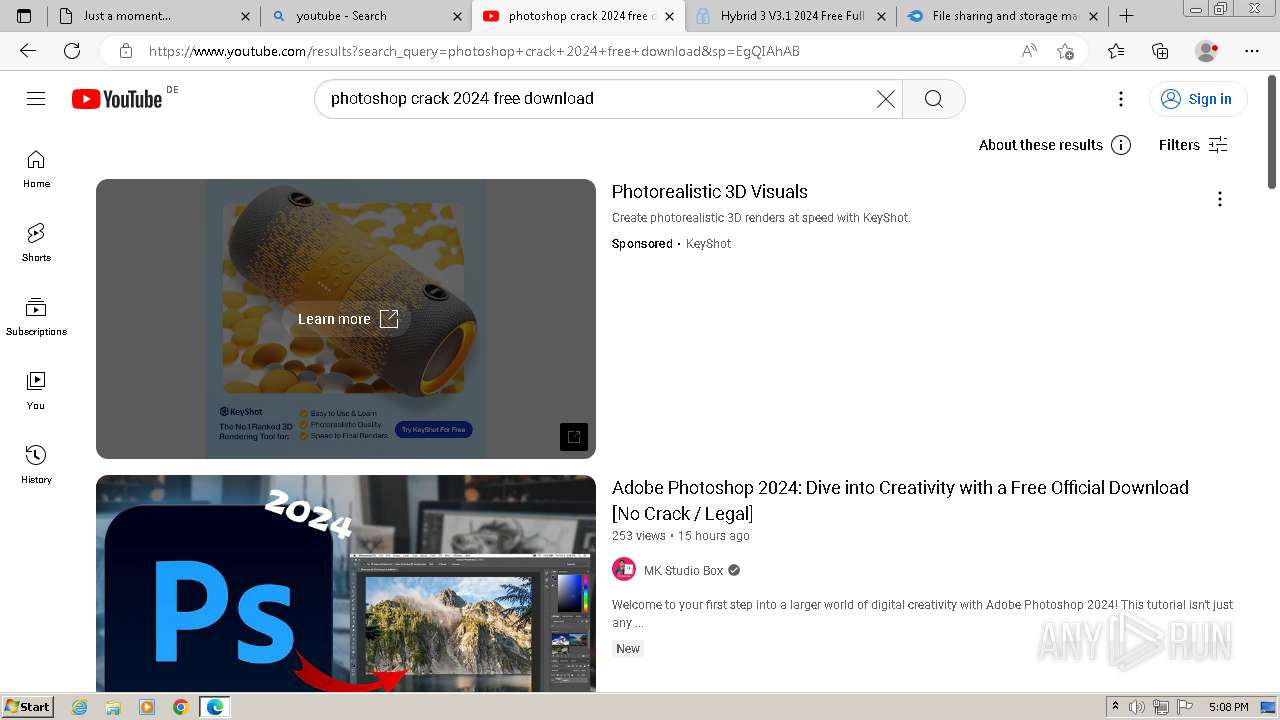The height and width of the screenshot is (720, 1280).
Task: View site information lock icon
Action: tap(125, 51)
